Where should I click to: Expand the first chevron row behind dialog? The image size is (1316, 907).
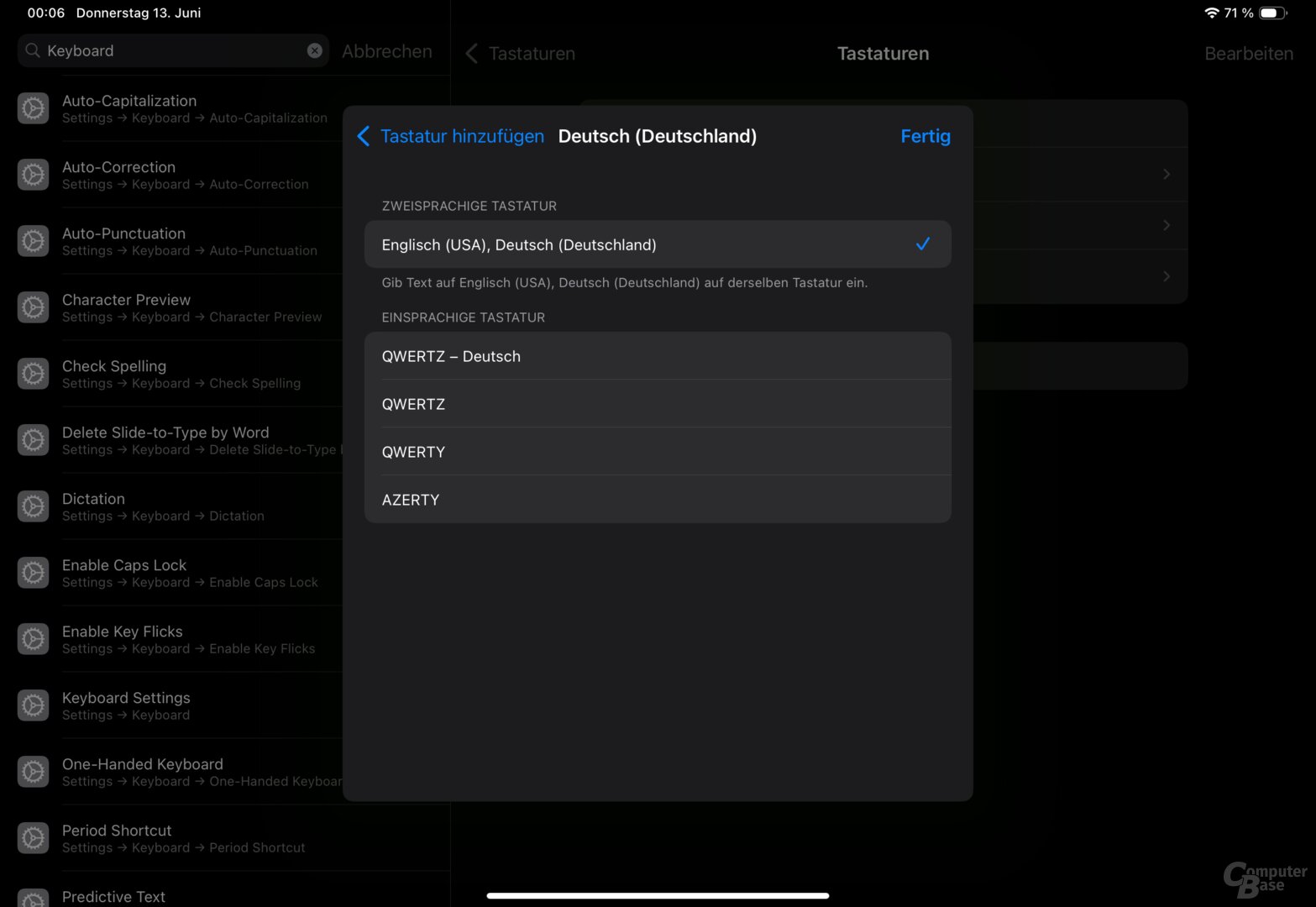[1166, 174]
